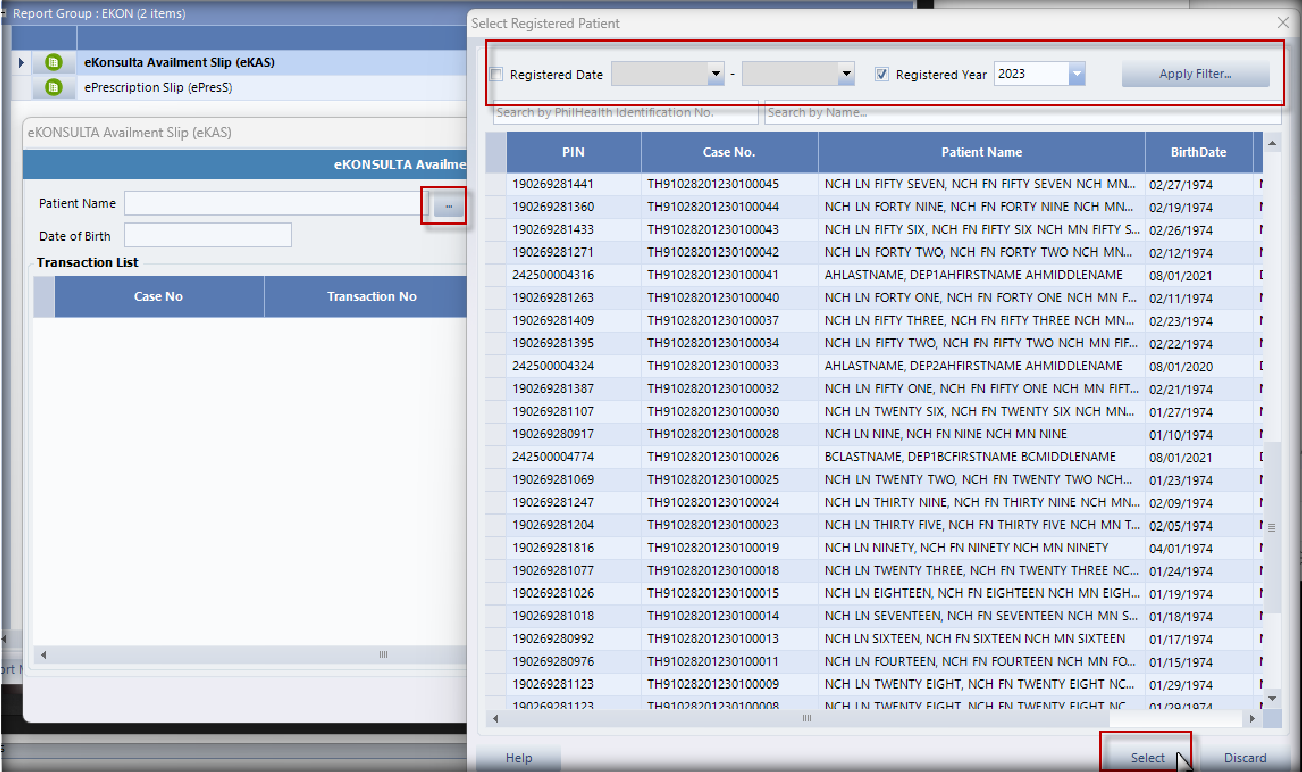The height and width of the screenshot is (772, 1302).
Task: Click the ePrescription Slip report icon
Action: pyautogui.click(x=54, y=88)
